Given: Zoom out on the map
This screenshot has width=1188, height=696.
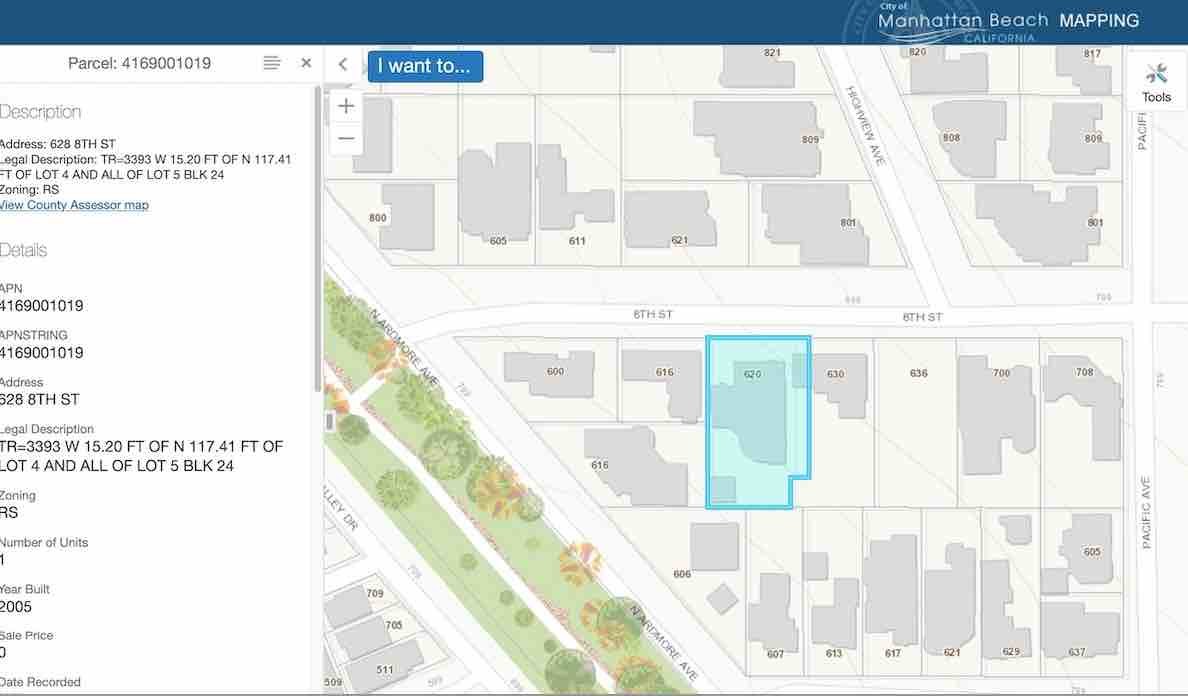Looking at the screenshot, I should click(346, 139).
